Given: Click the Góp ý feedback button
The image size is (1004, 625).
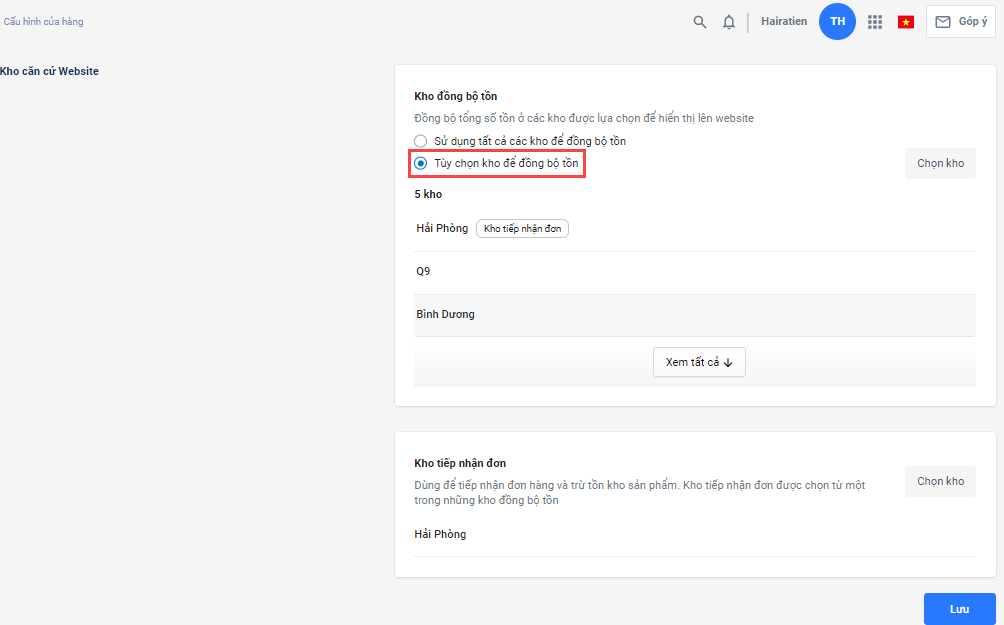Looking at the screenshot, I should click(960, 22).
